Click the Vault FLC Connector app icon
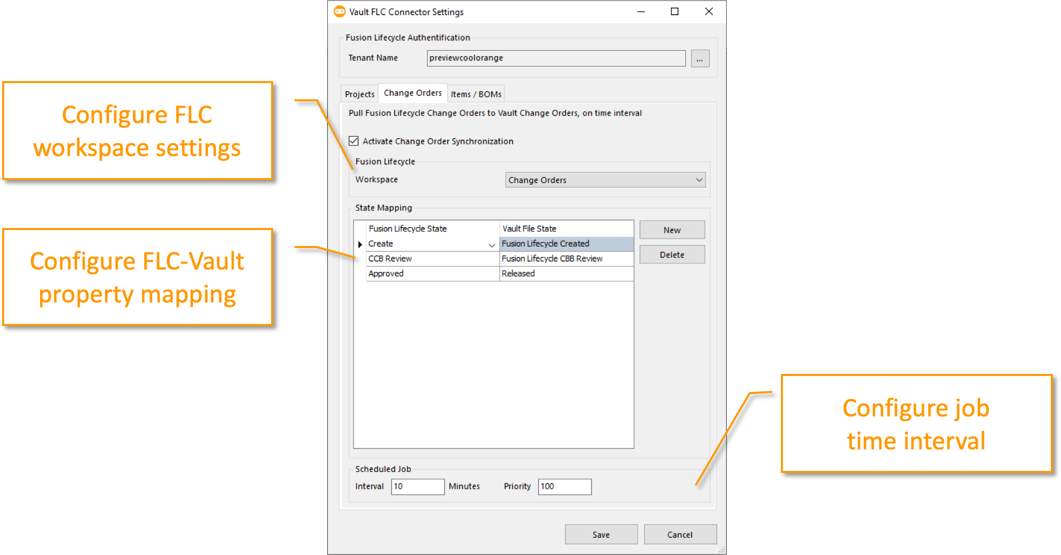This screenshot has width=1061, height=555. coord(338,12)
